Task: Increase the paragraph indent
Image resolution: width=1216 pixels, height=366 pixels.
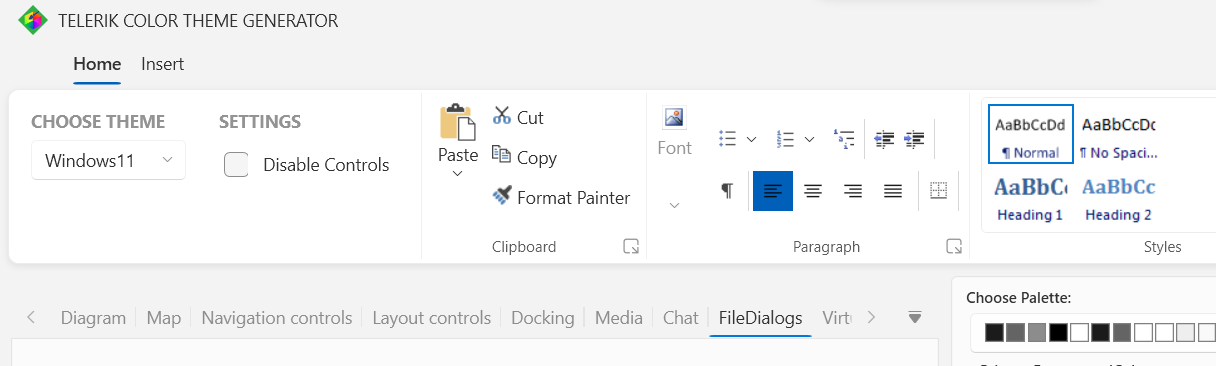Action: (x=914, y=139)
